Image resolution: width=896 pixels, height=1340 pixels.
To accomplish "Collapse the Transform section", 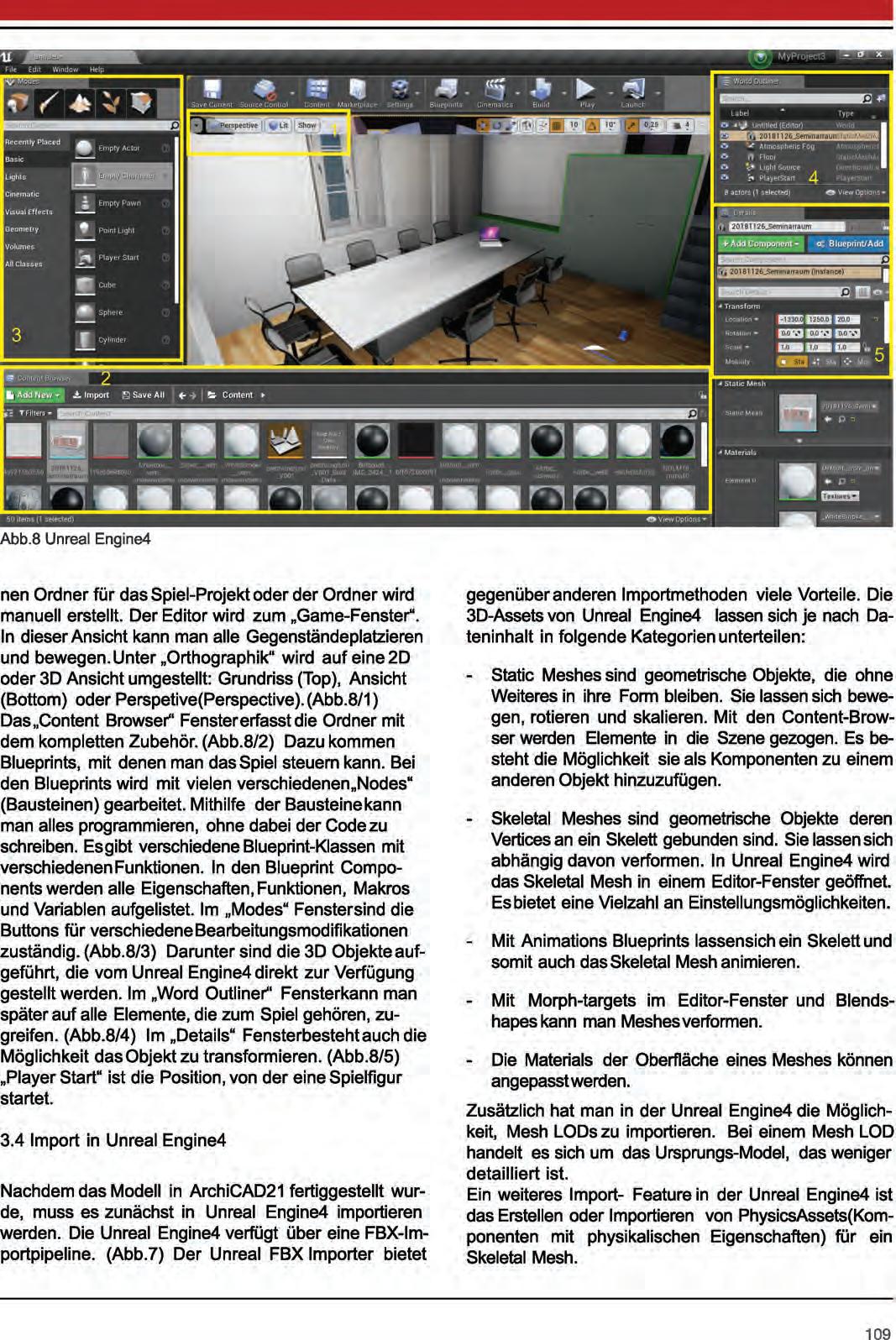I will (720, 306).
